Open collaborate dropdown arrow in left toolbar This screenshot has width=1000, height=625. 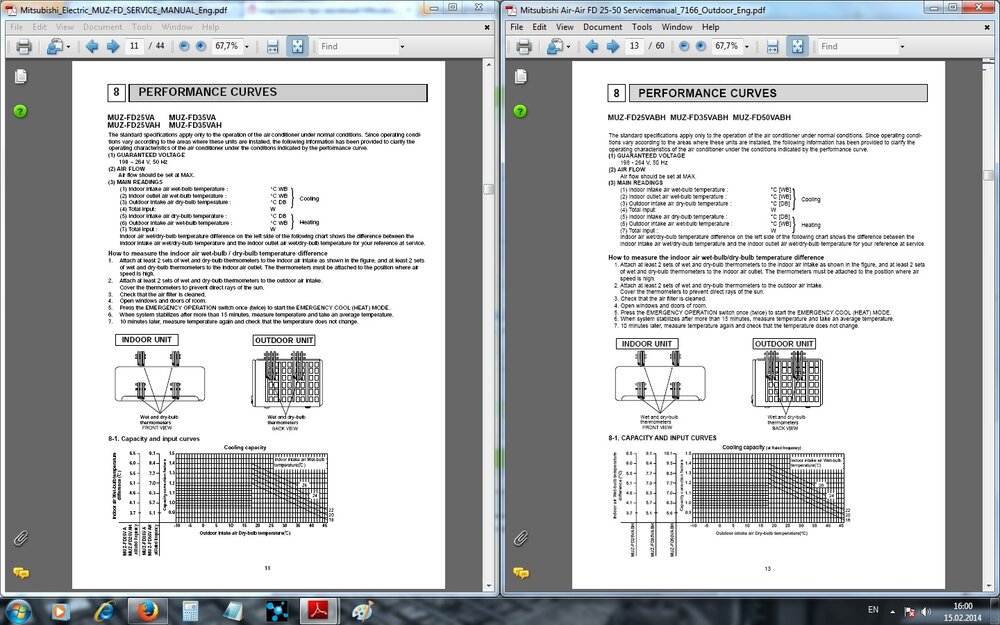point(68,47)
